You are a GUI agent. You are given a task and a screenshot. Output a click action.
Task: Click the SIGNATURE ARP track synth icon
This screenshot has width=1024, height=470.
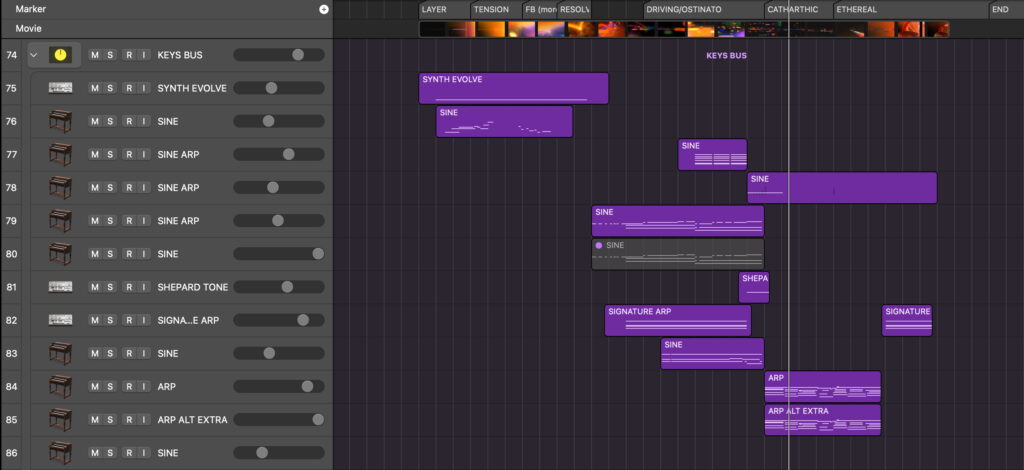pos(61,320)
